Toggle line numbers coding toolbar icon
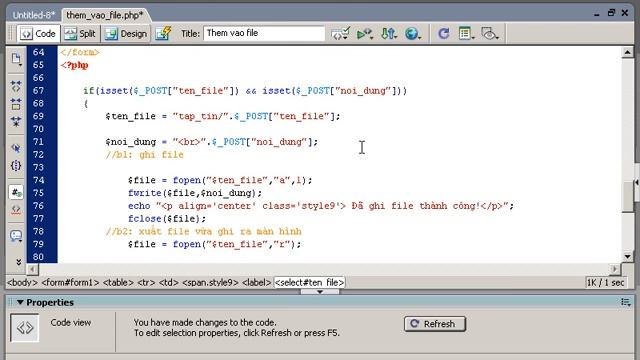640x360 pixels. (x=16, y=192)
